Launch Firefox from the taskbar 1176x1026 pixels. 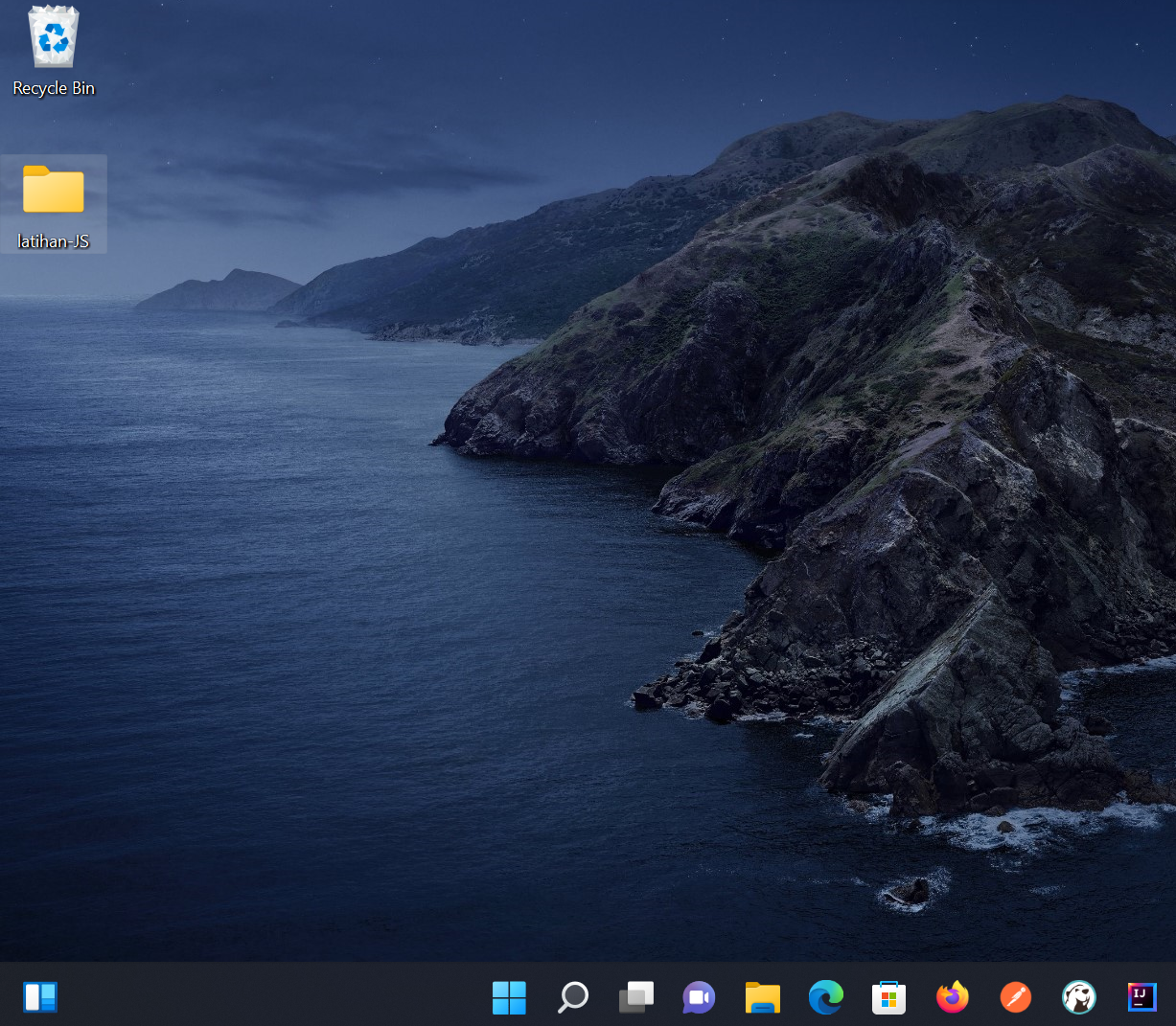952,997
